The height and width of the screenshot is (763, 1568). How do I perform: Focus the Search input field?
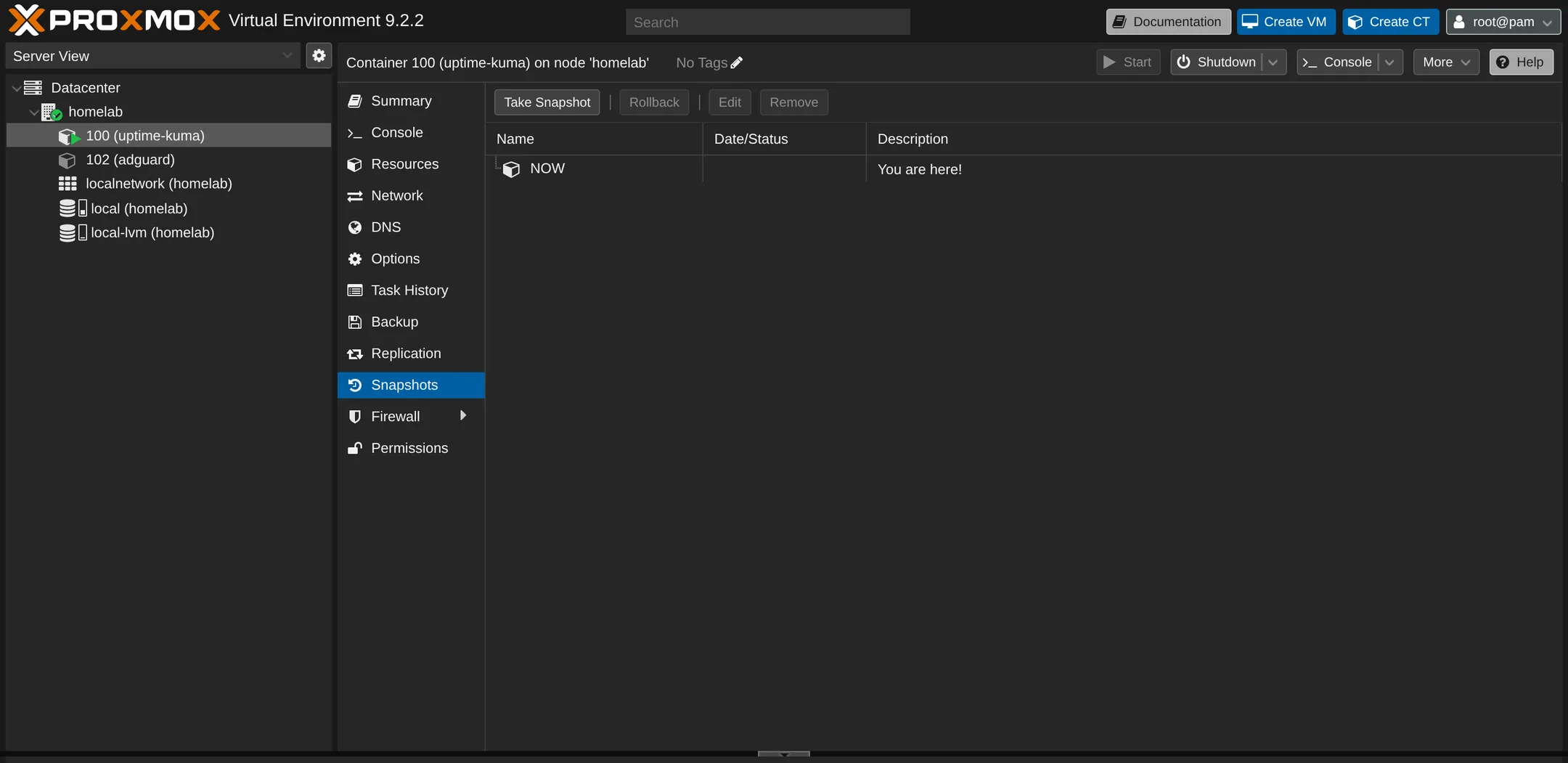click(x=767, y=23)
